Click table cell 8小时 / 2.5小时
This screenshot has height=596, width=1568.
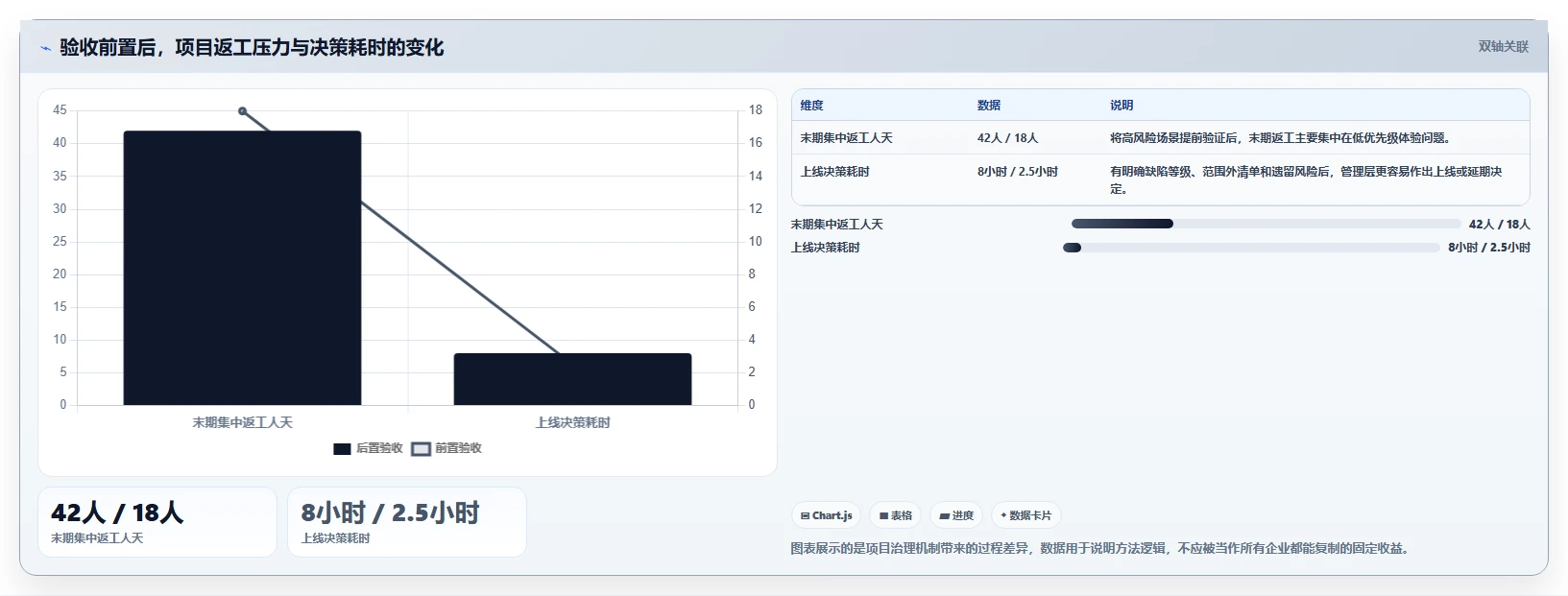(1018, 172)
